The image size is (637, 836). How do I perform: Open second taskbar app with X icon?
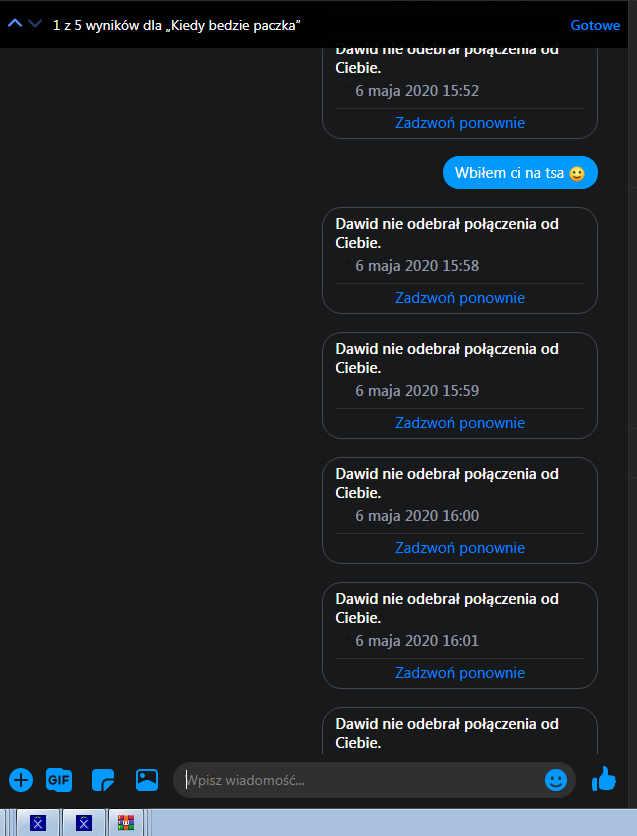tap(84, 823)
